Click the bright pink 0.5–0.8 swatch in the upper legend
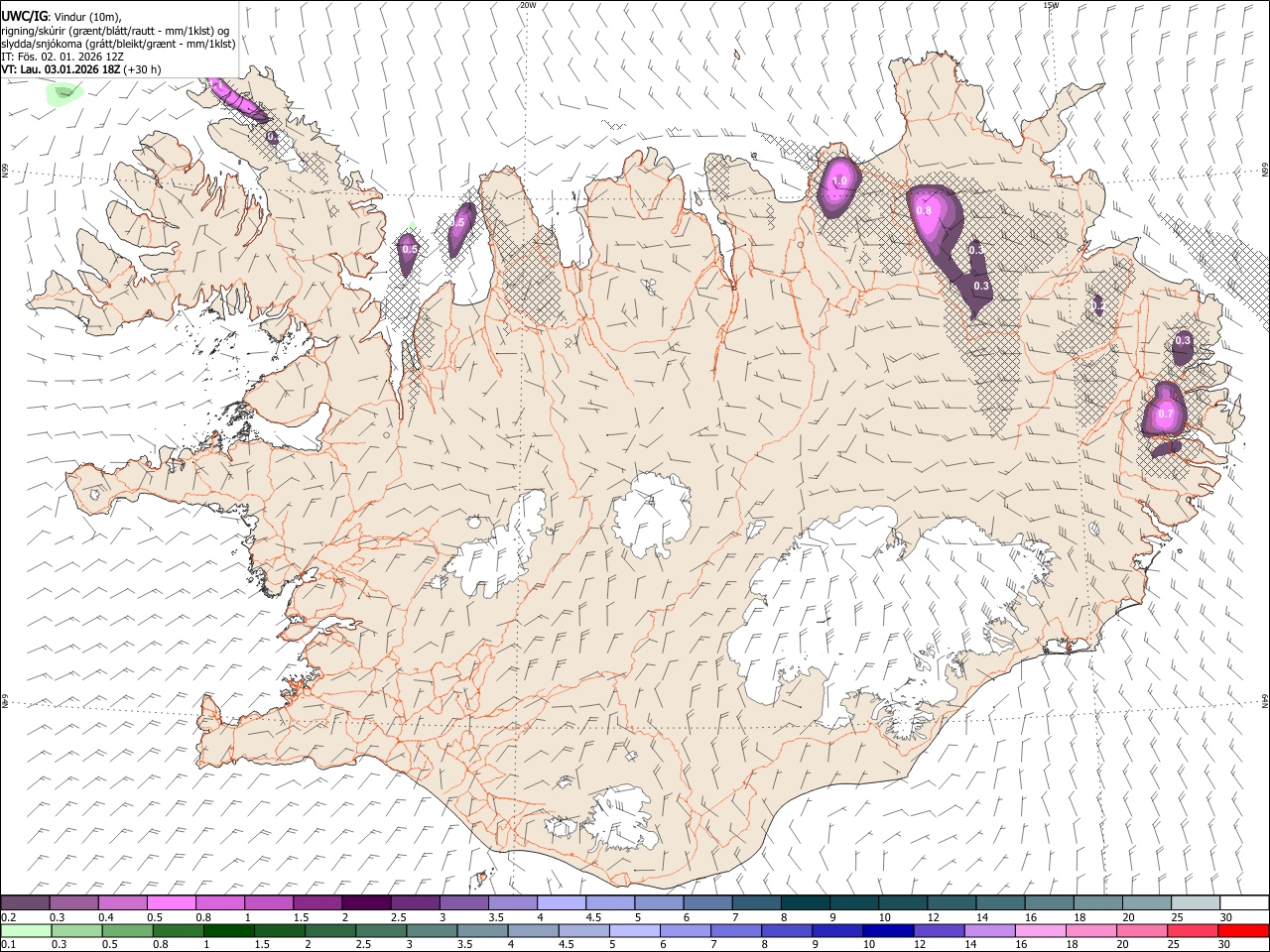This screenshot has width=1270, height=952. point(172,903)
